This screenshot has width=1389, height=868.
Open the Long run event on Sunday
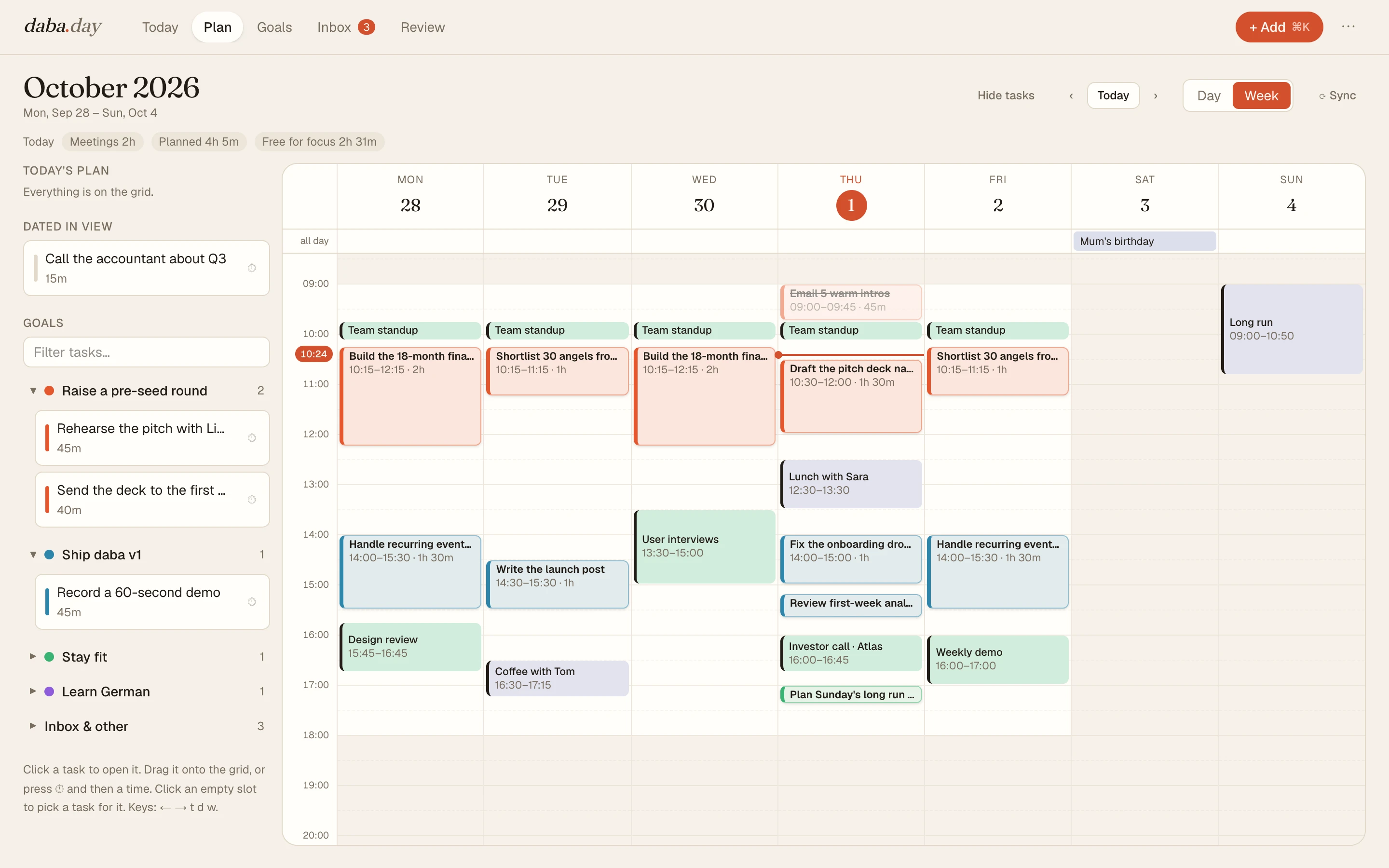pos(1292,329)
